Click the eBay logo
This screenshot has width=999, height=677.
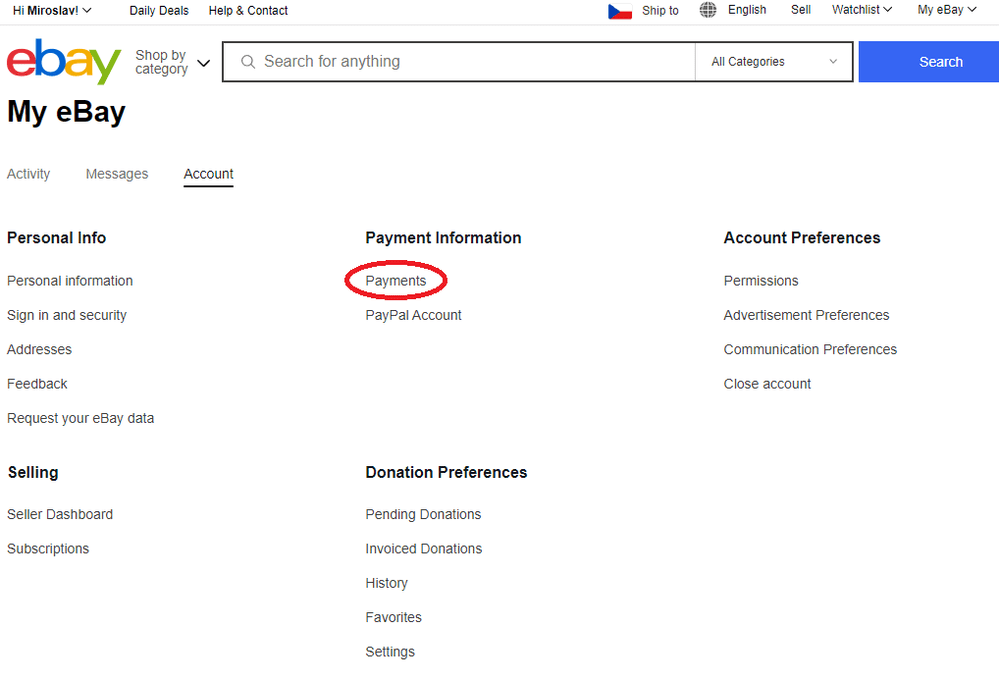click(64, 61)
